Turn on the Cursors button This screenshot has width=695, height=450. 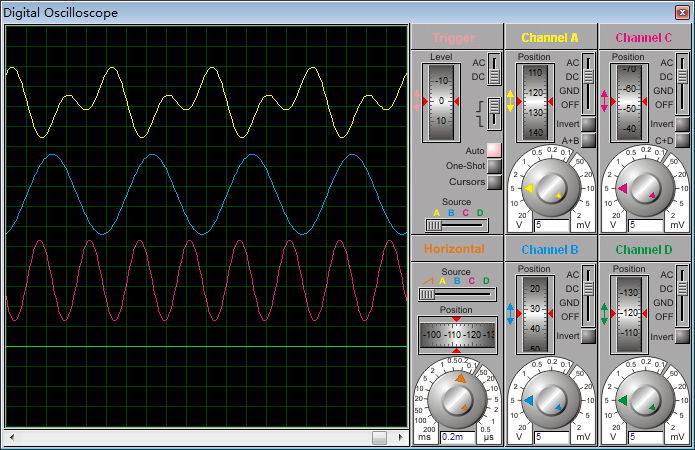[x=494, y=182]
